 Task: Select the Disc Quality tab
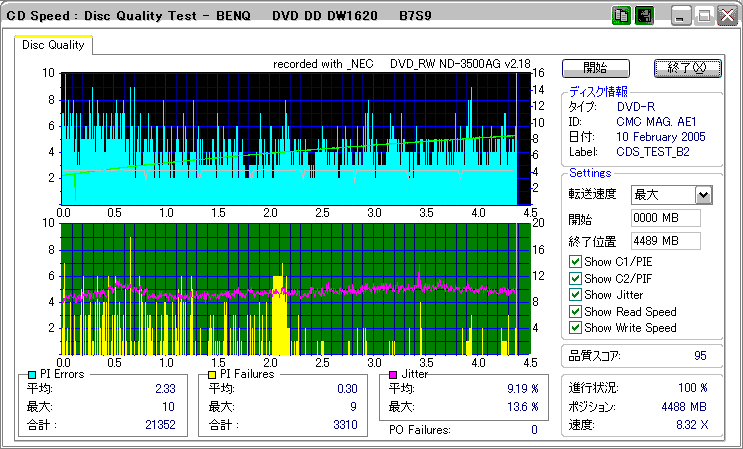[54, 45]
